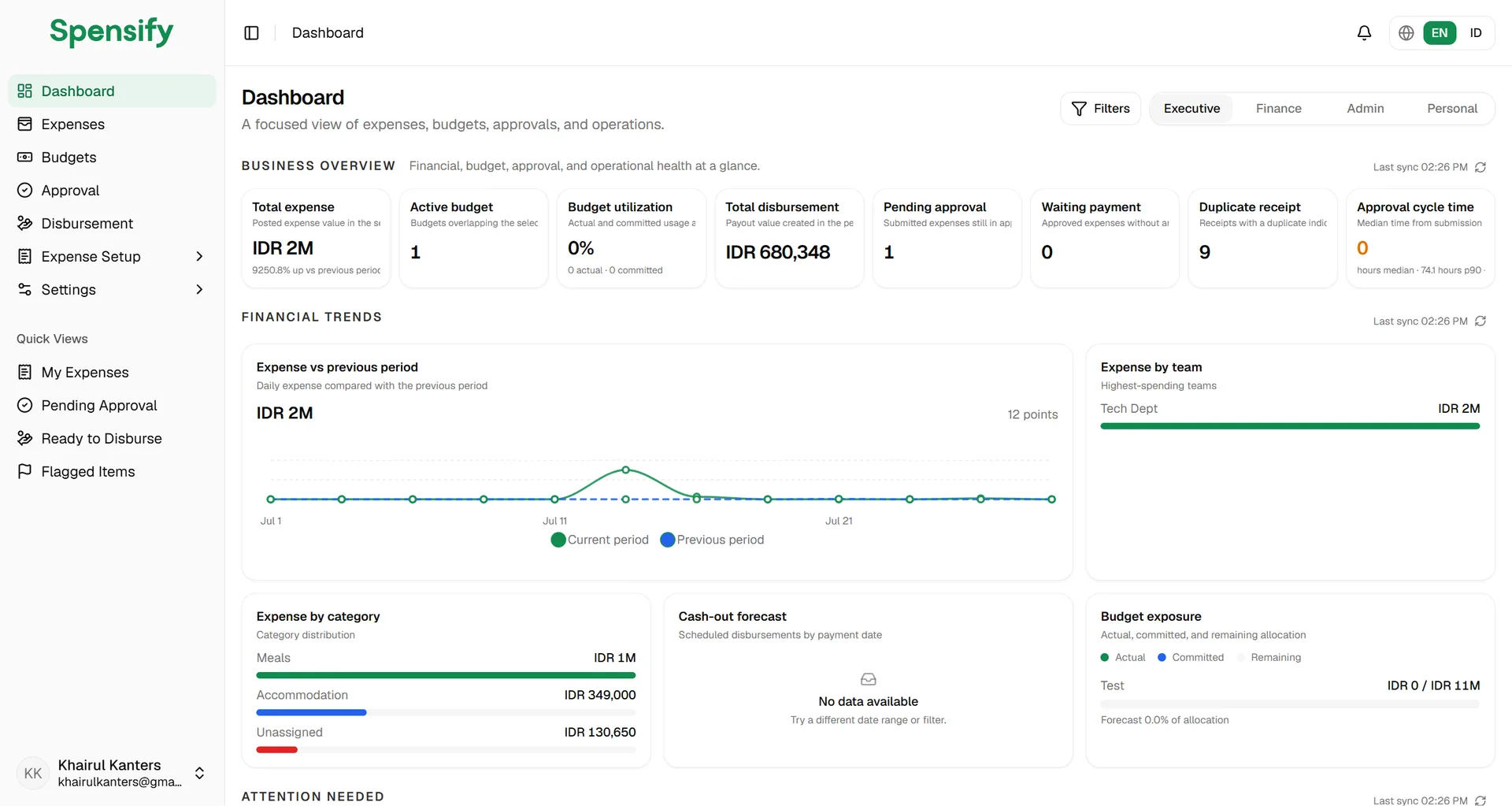
Task: Click the KK user avatar
Action: [x=33, y=774]
